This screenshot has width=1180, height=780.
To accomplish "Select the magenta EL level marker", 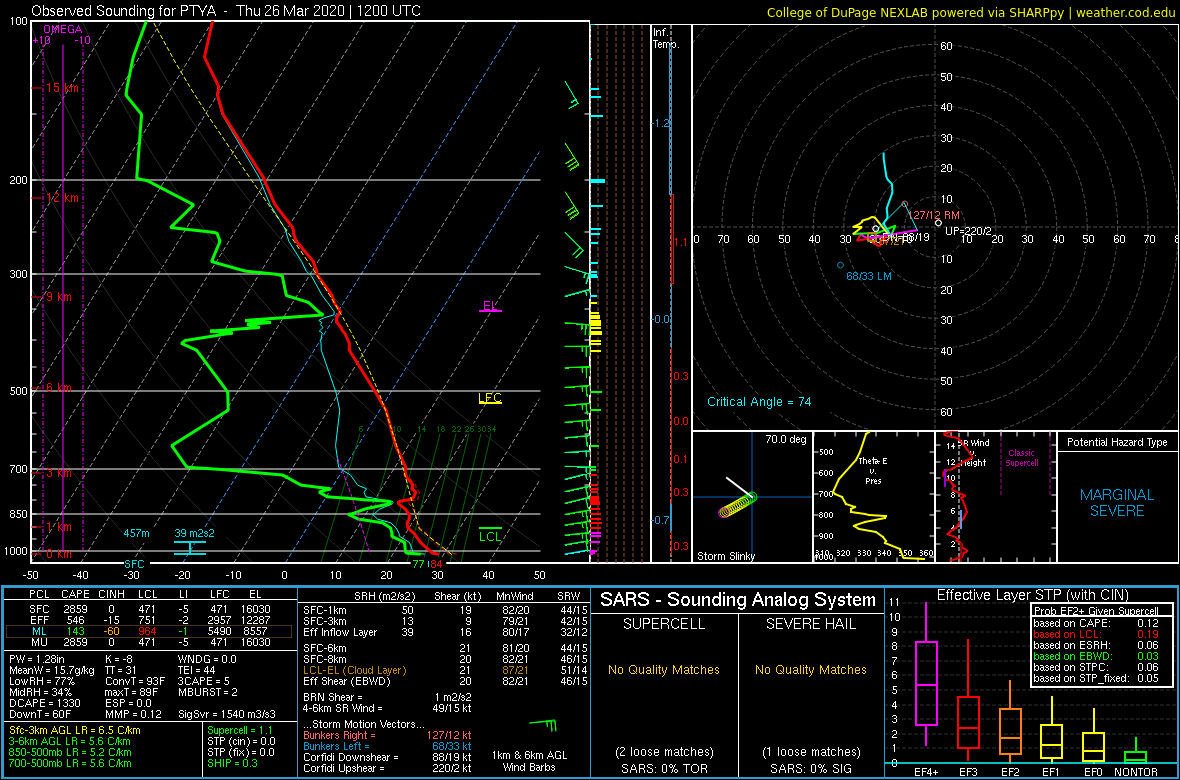I will point(491,306).
